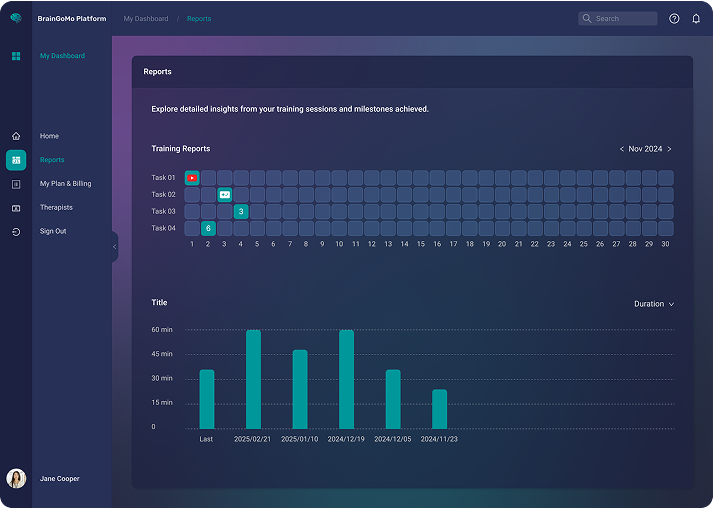
Task: Click the Reports panel header title
Action: coord(157,72)
